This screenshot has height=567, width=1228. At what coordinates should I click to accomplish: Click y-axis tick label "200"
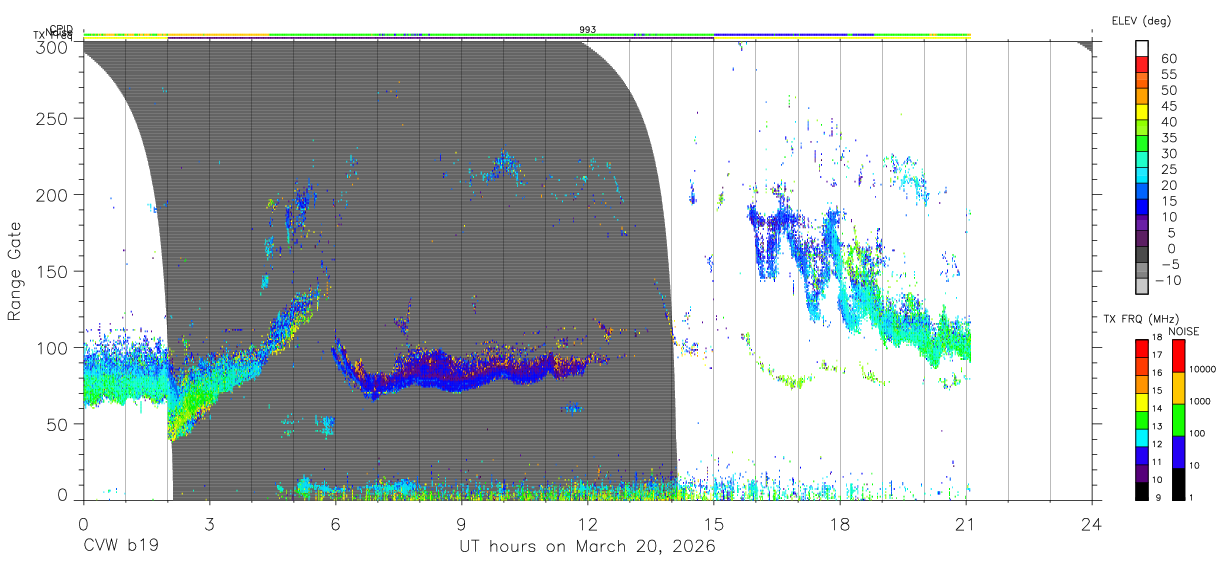pyautogui.click(x=53, y=195)
